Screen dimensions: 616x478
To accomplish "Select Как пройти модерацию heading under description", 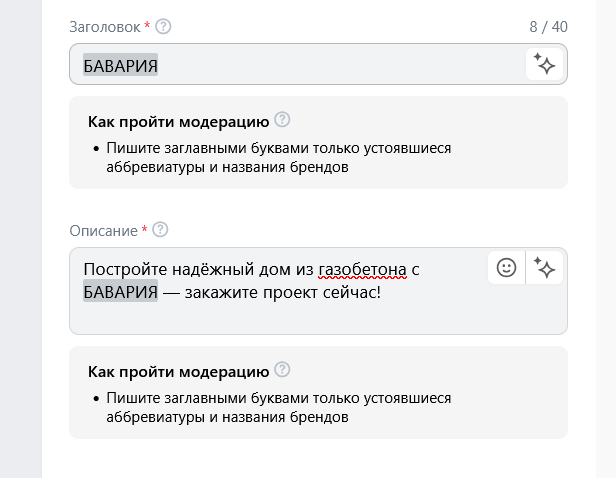I will coord(178,372).
